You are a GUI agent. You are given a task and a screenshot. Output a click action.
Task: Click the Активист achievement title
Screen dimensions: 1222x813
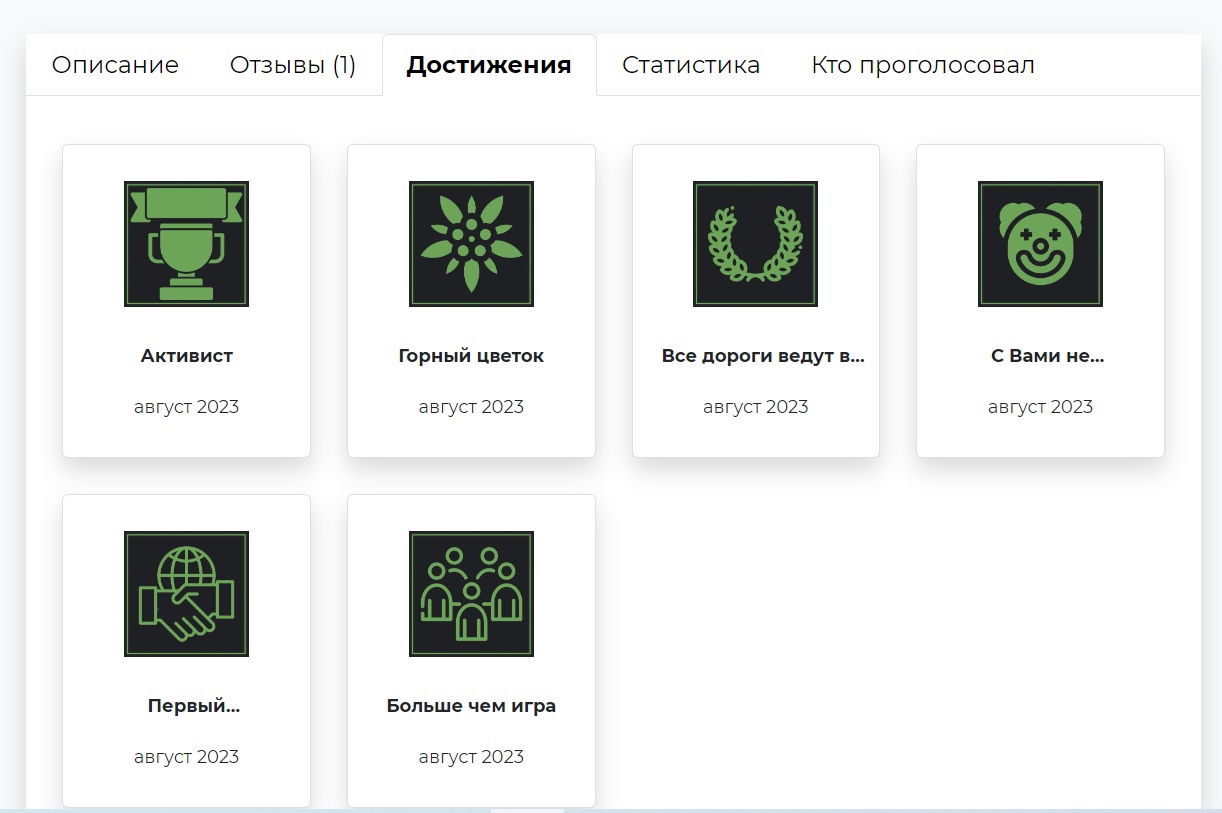(x=187, y=356)
